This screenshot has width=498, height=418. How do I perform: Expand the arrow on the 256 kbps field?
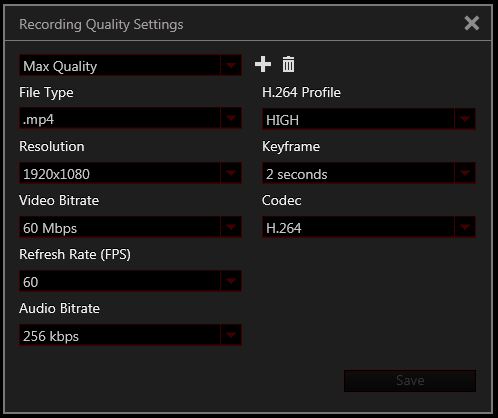pyautogui.click(x=231, y=335)
